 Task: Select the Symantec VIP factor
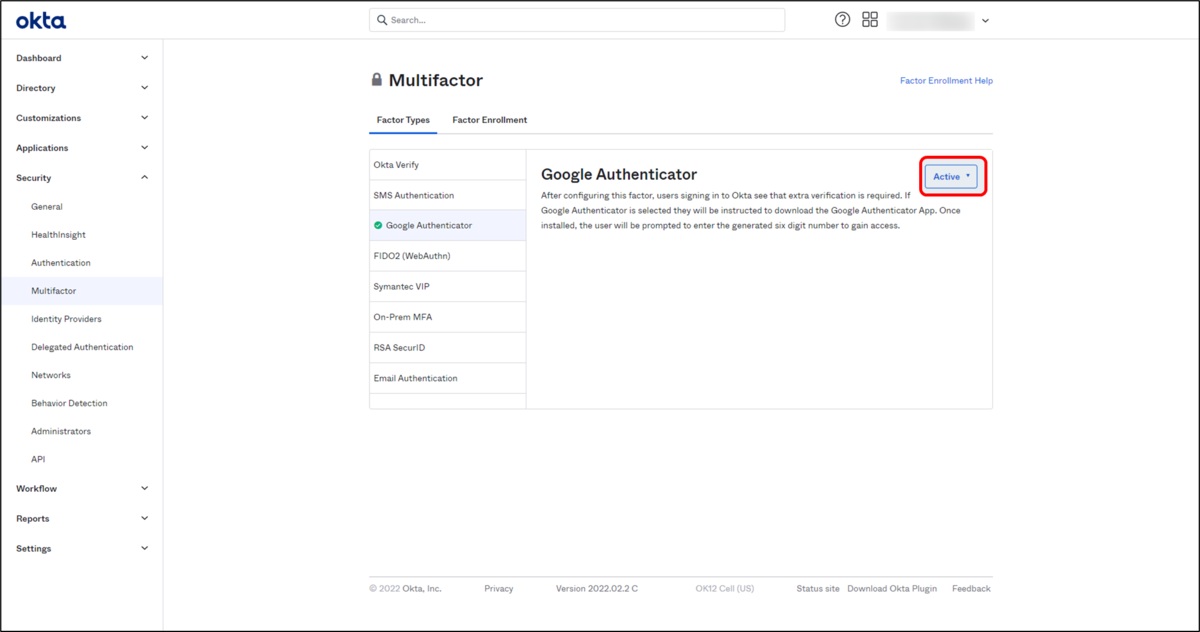pyautogui.click(x=448, y=287)
